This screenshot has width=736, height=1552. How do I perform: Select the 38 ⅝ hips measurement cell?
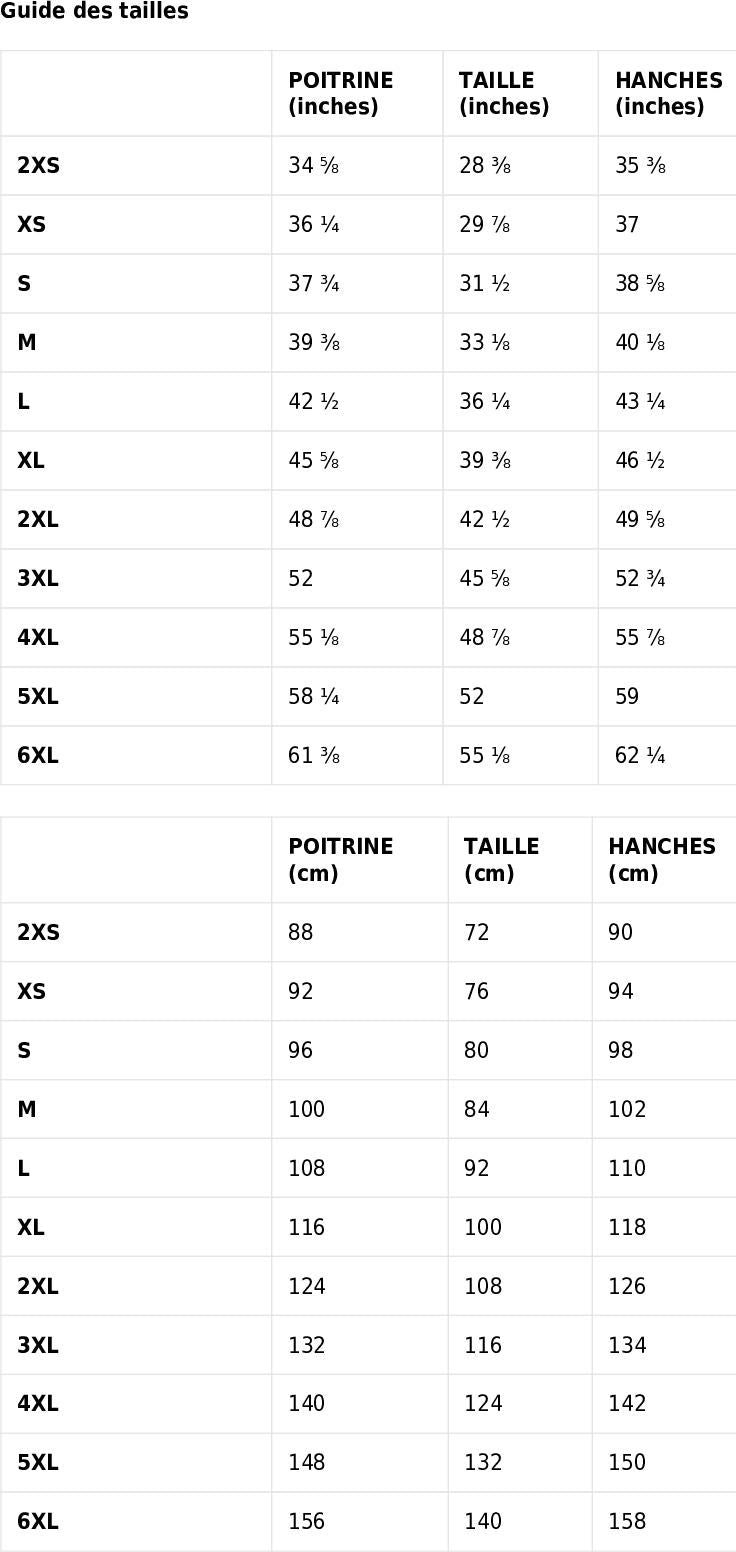[x=640, y=284]
